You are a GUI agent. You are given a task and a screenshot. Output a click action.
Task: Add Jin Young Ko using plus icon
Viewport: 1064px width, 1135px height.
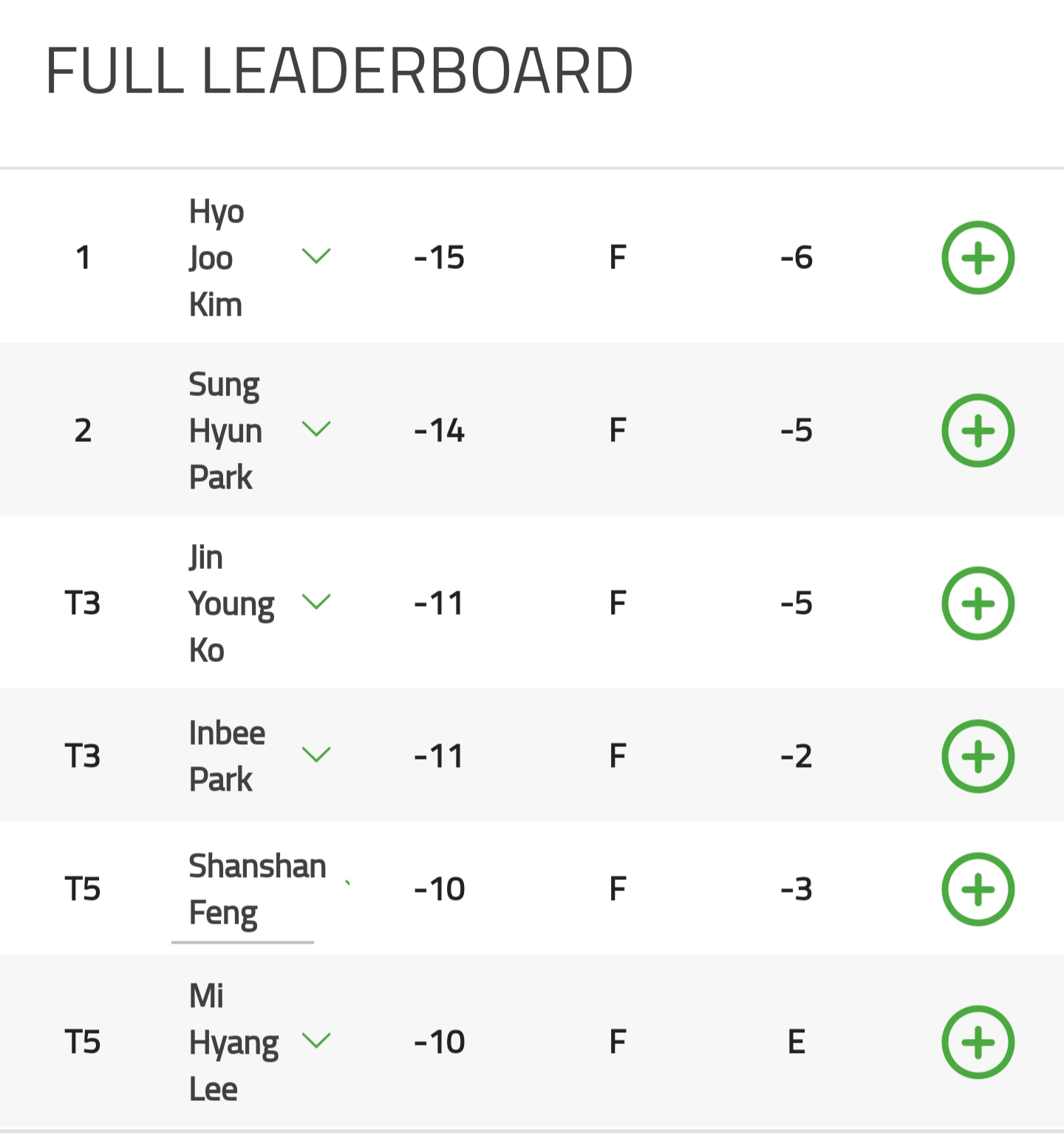point(978,604)
